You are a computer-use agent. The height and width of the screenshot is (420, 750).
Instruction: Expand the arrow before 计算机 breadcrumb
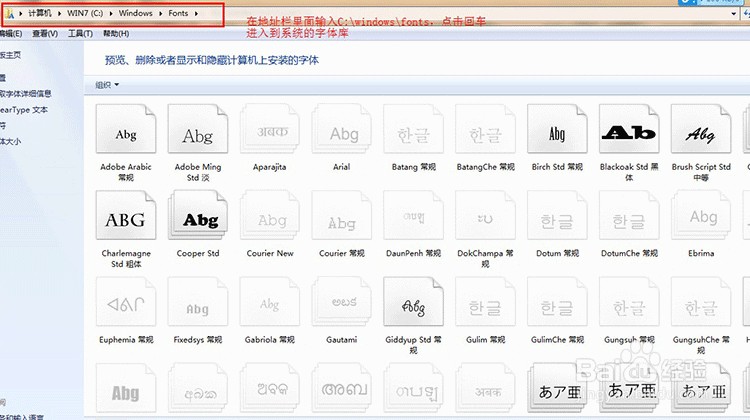[x=21, y=13]
